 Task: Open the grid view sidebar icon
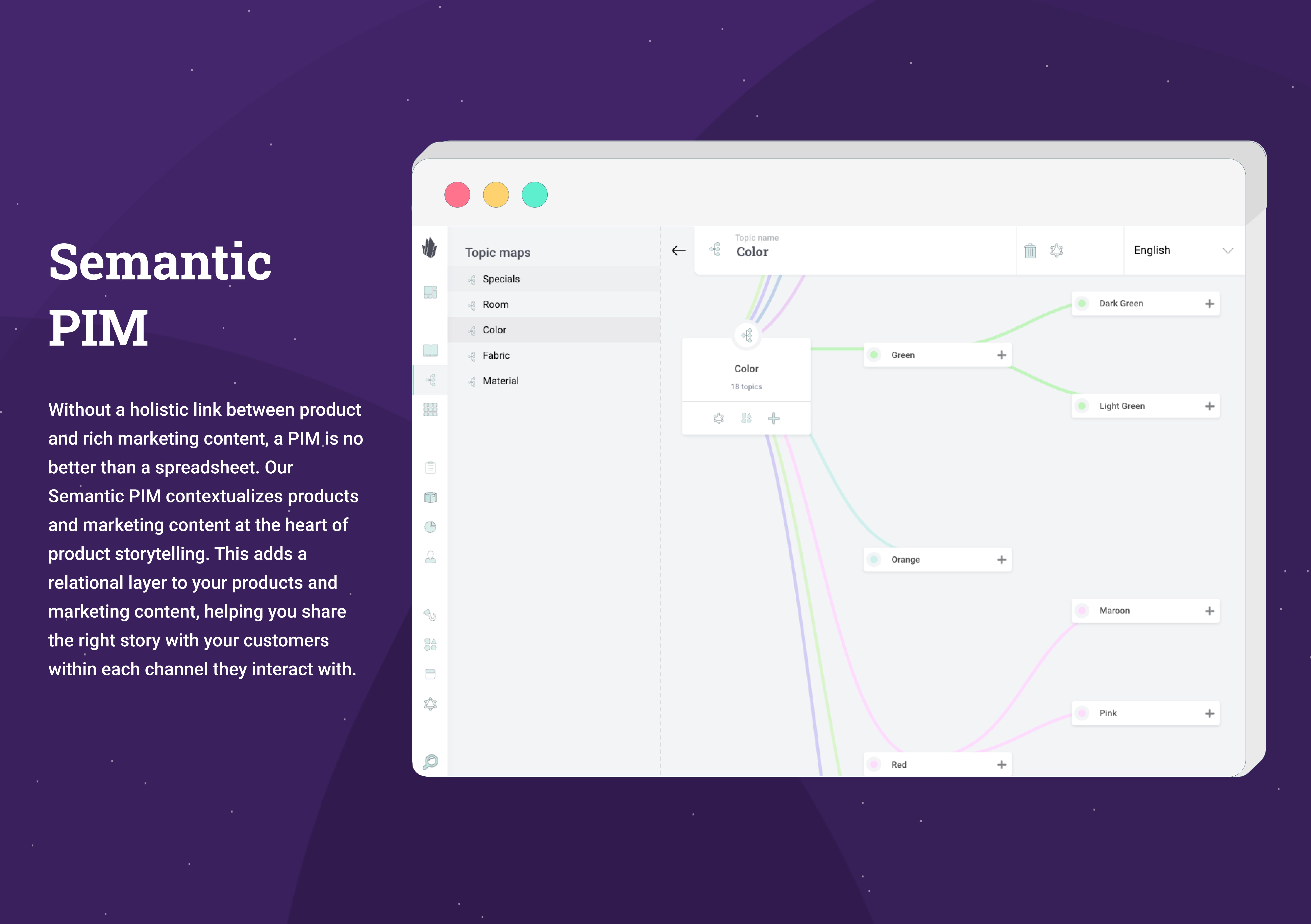tap(430, 409)
